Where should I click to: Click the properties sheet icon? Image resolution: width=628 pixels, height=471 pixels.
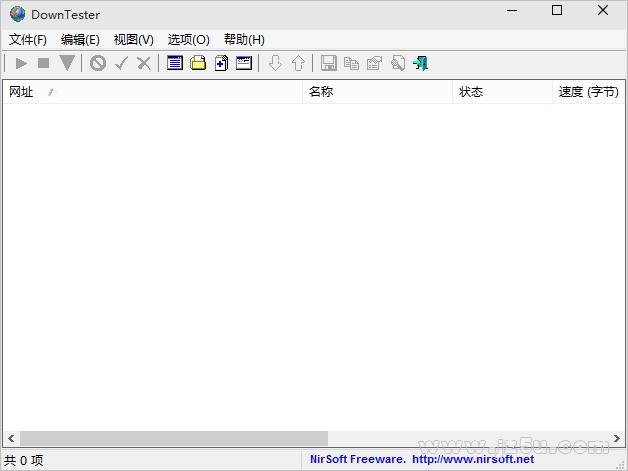[374, 63]
